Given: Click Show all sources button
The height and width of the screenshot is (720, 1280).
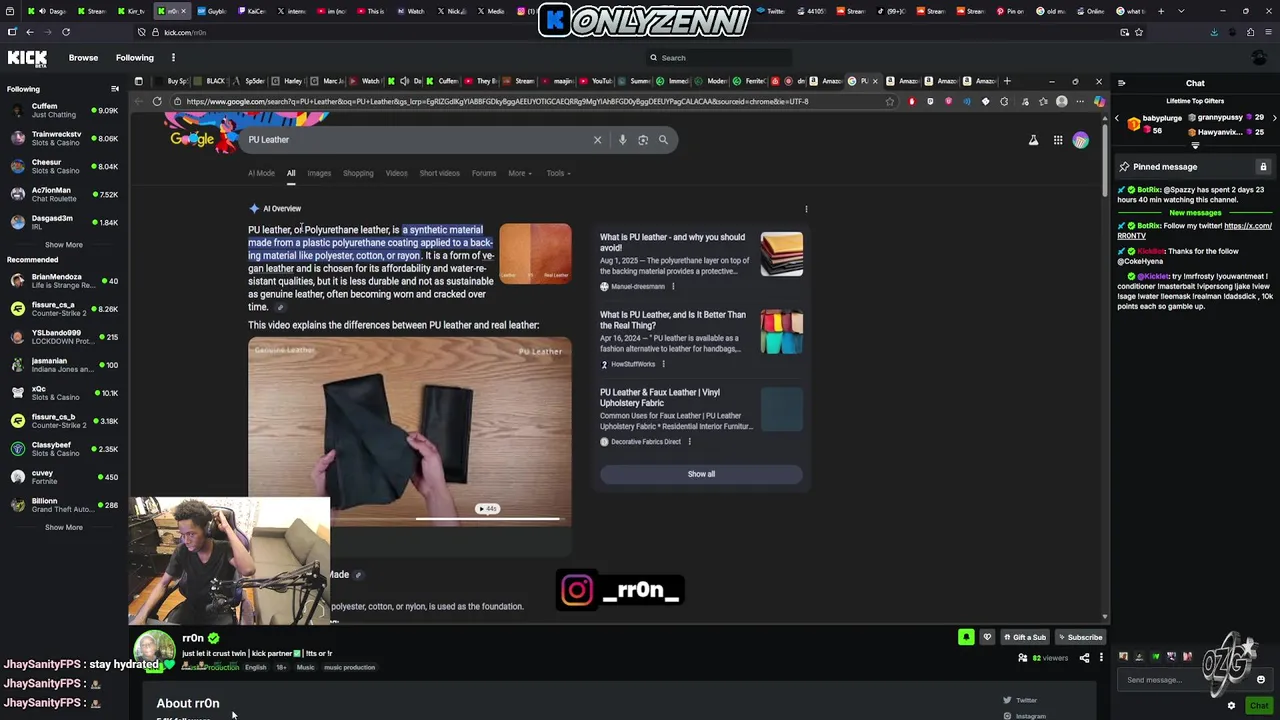Looking at the screenshot, I should click(701, 474).
